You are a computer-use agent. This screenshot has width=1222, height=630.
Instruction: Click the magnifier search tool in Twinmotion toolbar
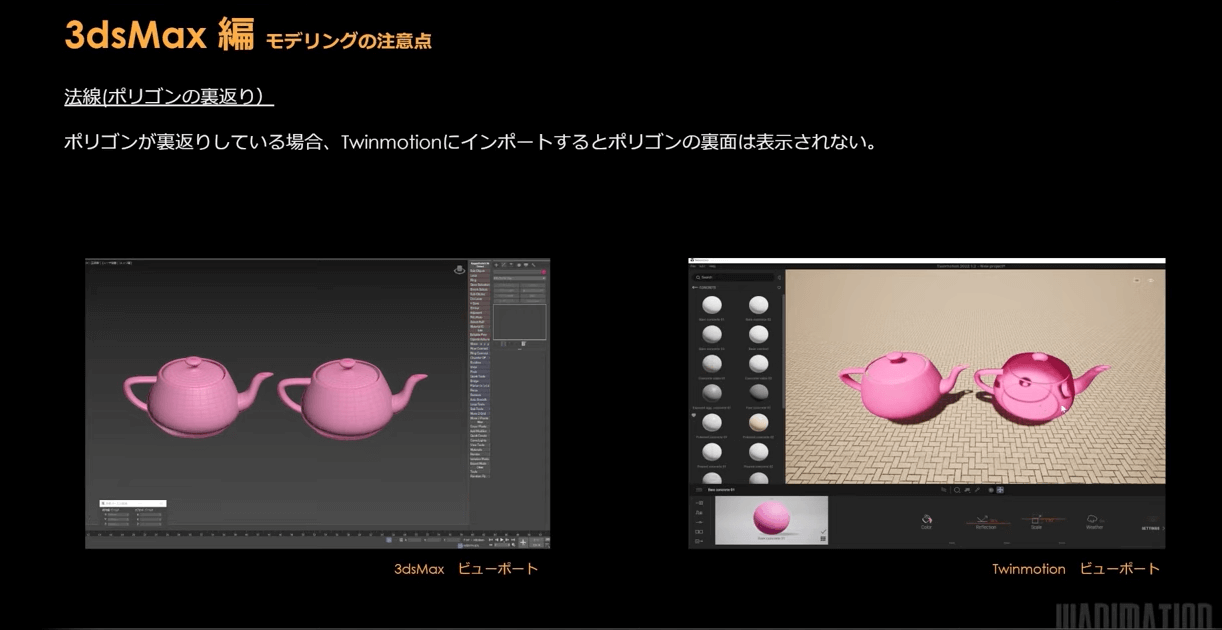[x=957, y=490]
